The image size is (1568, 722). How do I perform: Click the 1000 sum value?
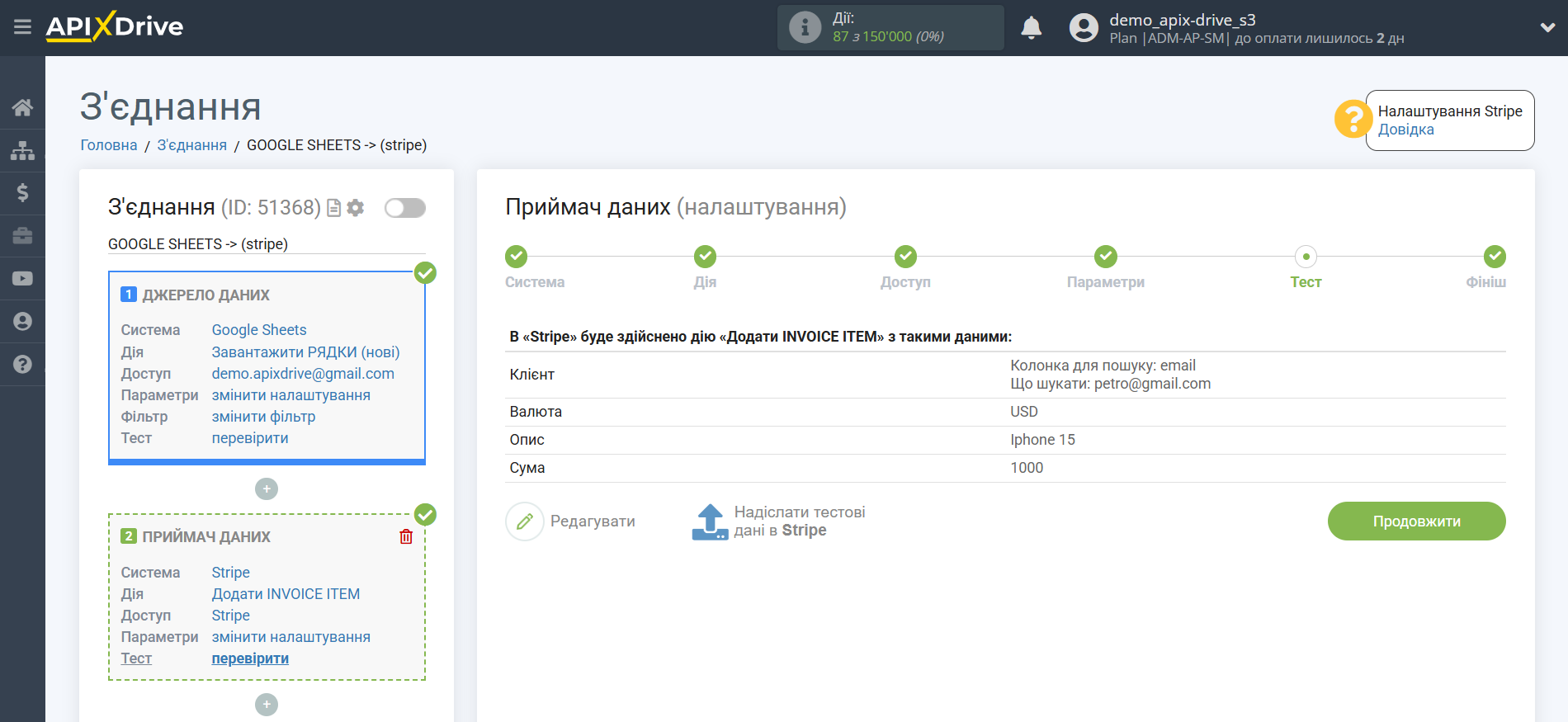click(x=1027, y=468)
